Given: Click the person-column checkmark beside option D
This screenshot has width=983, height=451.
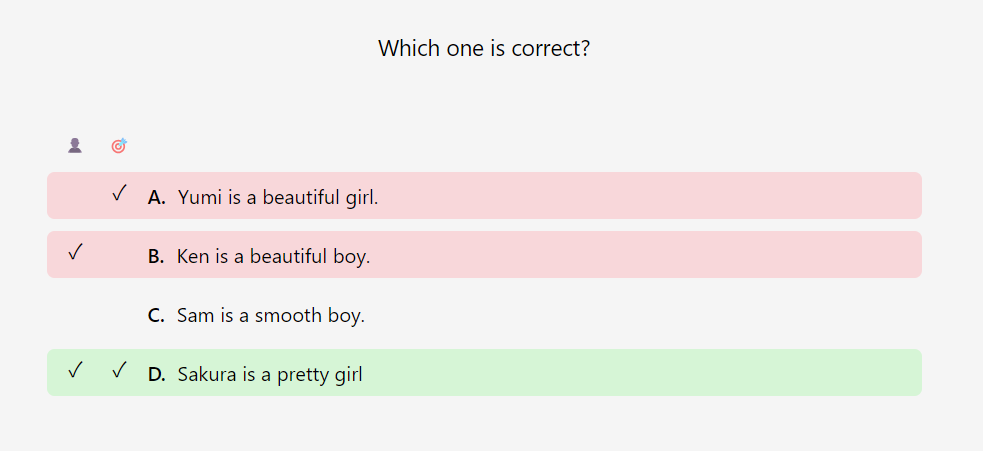Looking at the screenshot, I should coord(75,370).
